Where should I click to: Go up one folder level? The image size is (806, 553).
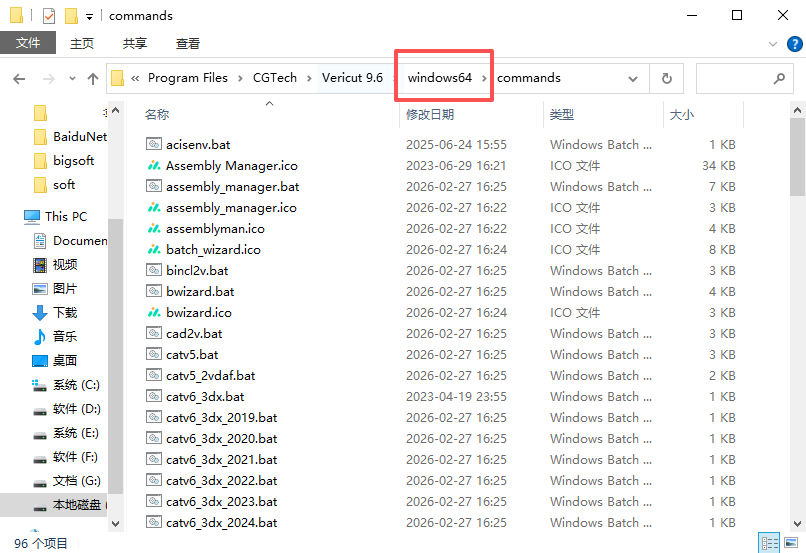point(93,79)
